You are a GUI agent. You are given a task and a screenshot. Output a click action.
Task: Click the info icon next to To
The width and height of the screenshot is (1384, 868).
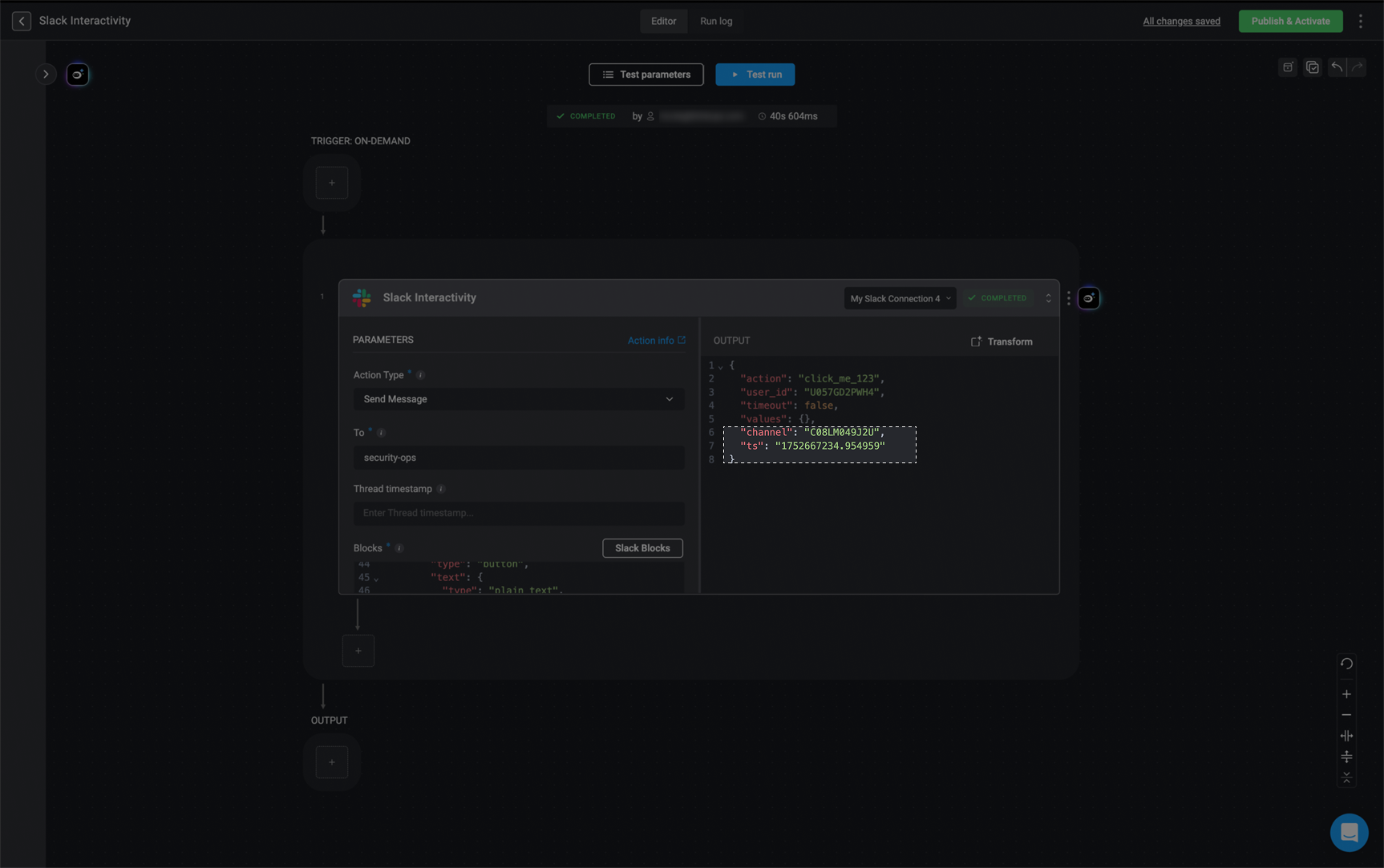[382, 433]
